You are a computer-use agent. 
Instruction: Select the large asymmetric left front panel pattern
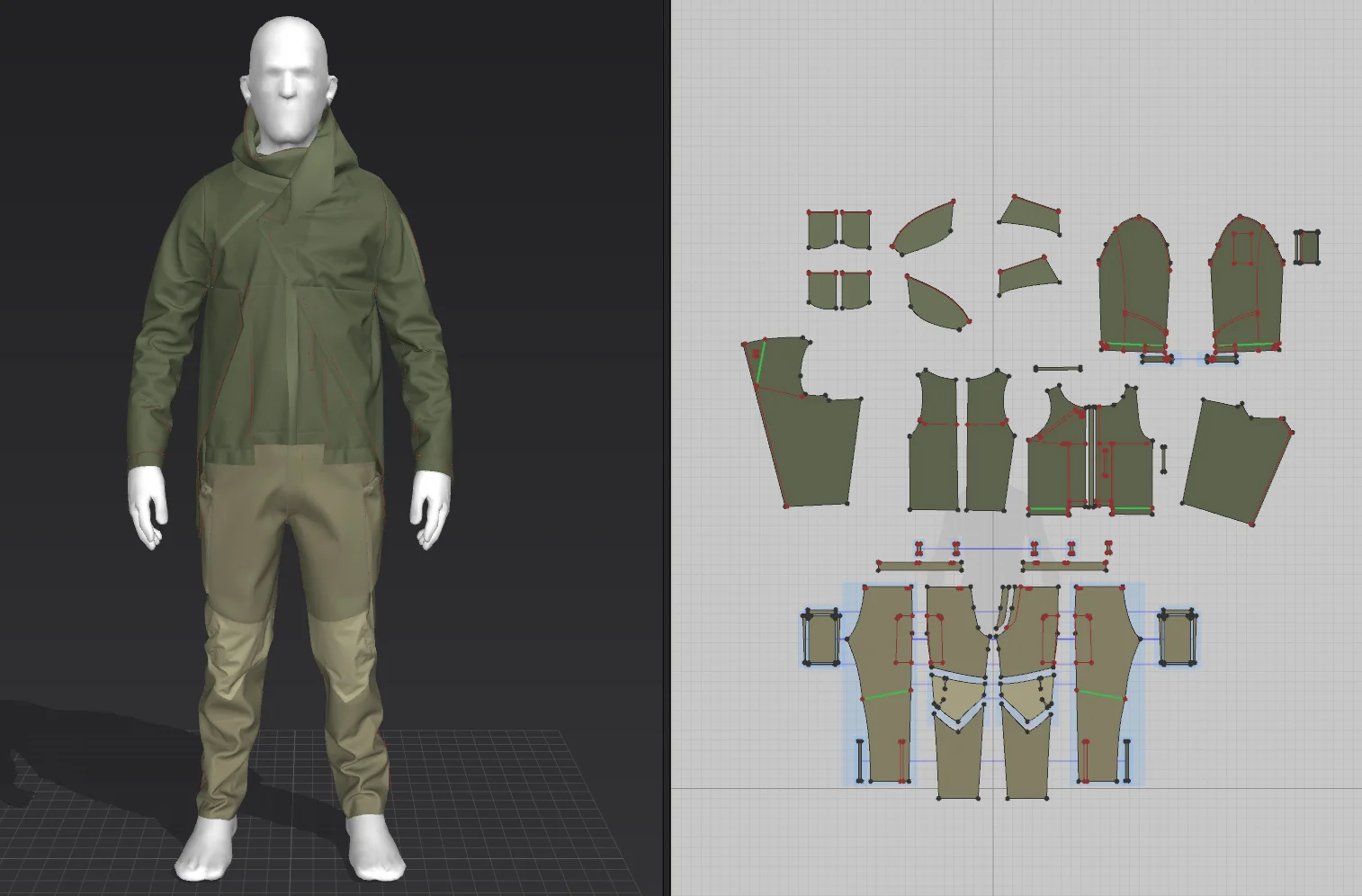(801, 423)
